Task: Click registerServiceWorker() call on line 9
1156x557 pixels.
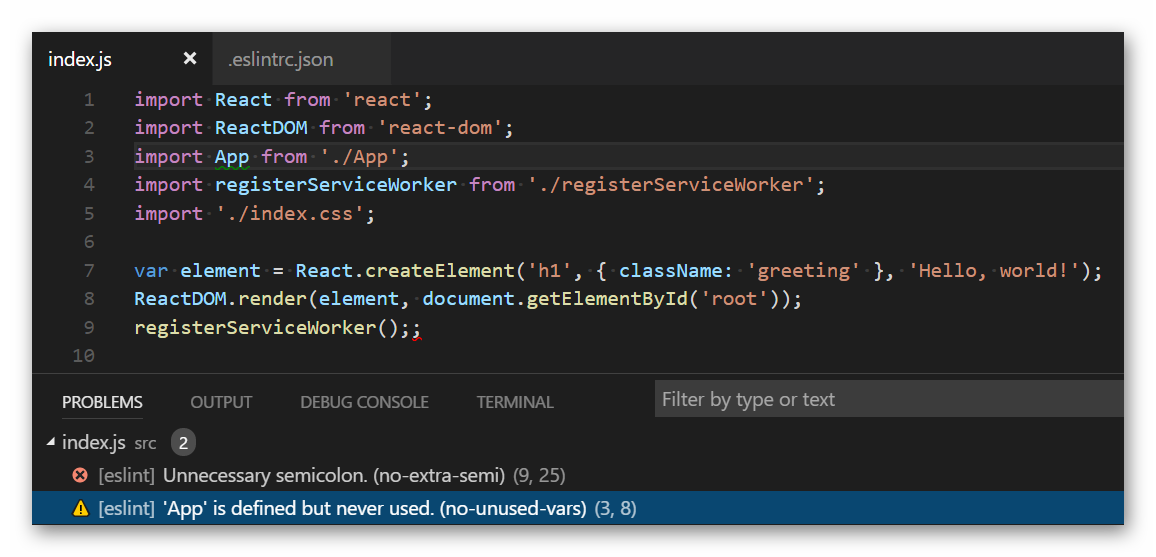Action: point(266,329)
